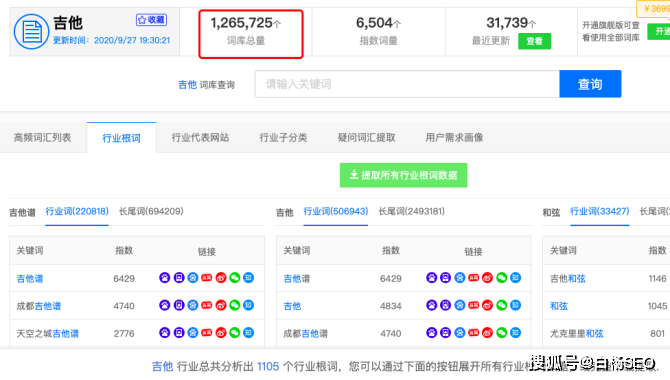Open Weibo icon in 吉他 4834 row
Viewport: 670px width, 380px height.
point(488,305)
